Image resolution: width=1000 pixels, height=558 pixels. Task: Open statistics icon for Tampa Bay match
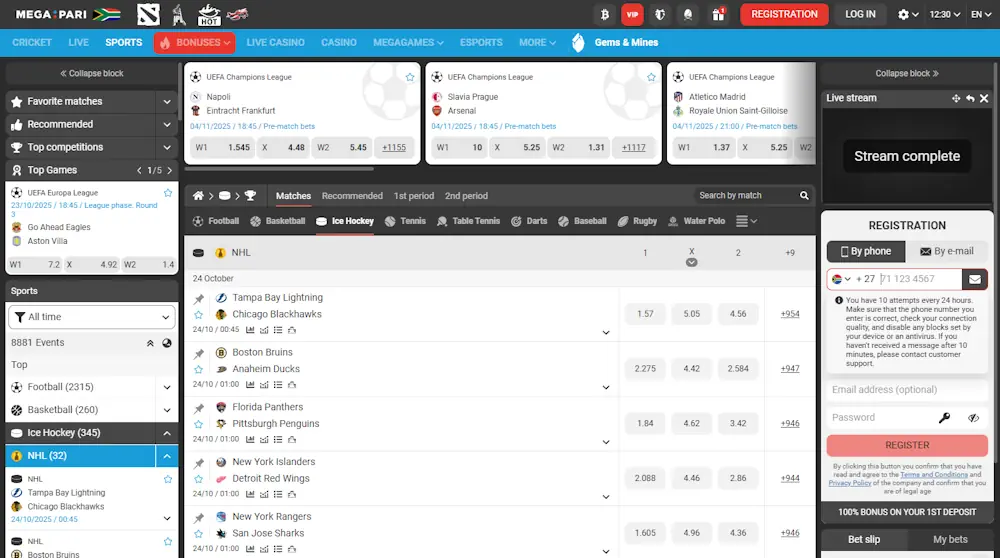click(250, 330)
